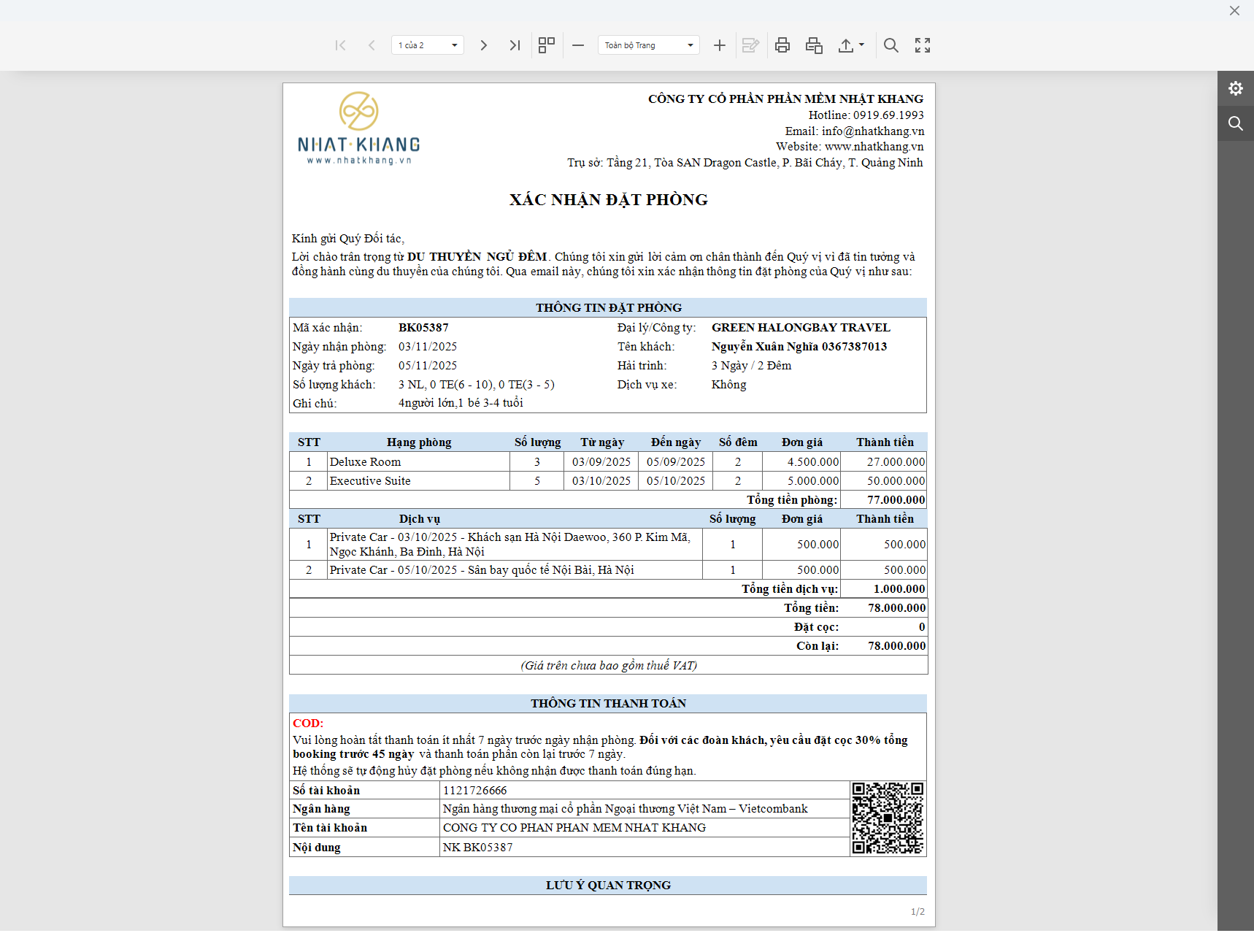Toggle multi-page view mode
Image resolution: width=1254 pixels, height=952 pixels.
[x=546, y=45]
